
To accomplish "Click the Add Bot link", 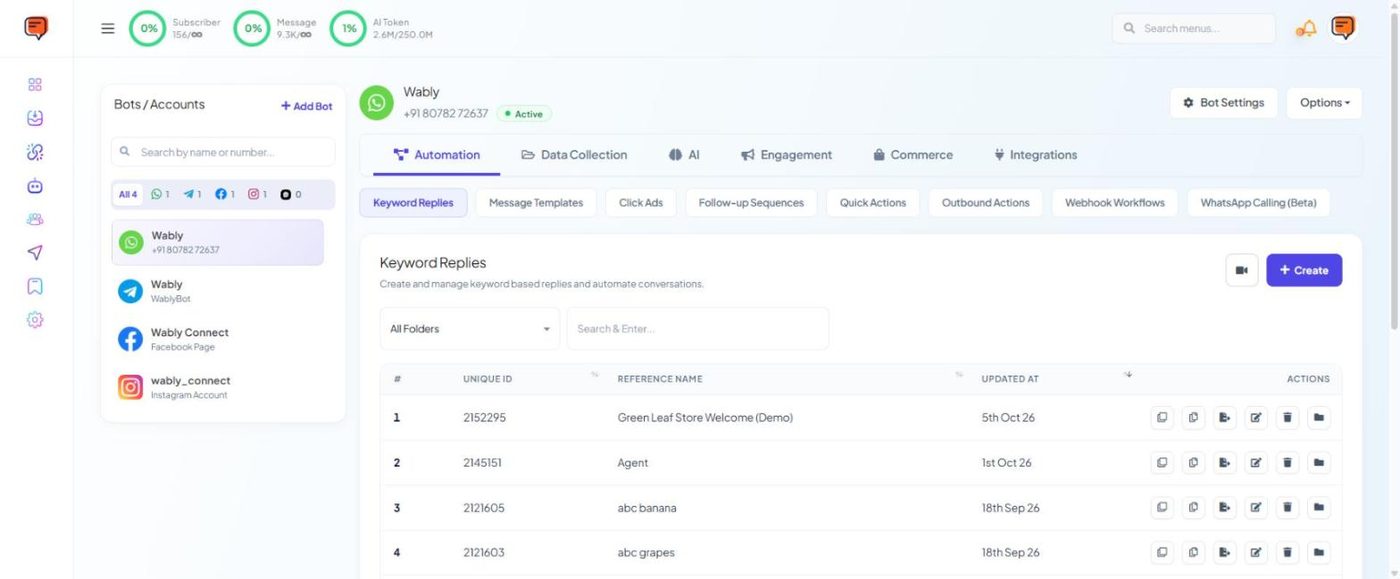I will coord(306,106).
